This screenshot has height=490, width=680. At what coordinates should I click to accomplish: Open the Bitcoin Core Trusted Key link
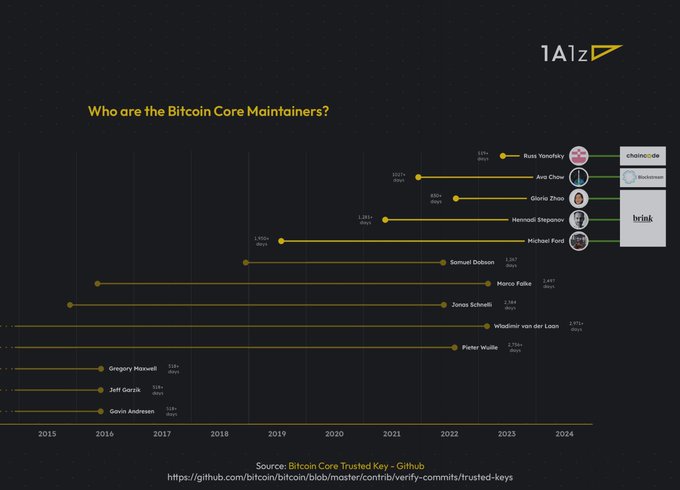[356, 466]
